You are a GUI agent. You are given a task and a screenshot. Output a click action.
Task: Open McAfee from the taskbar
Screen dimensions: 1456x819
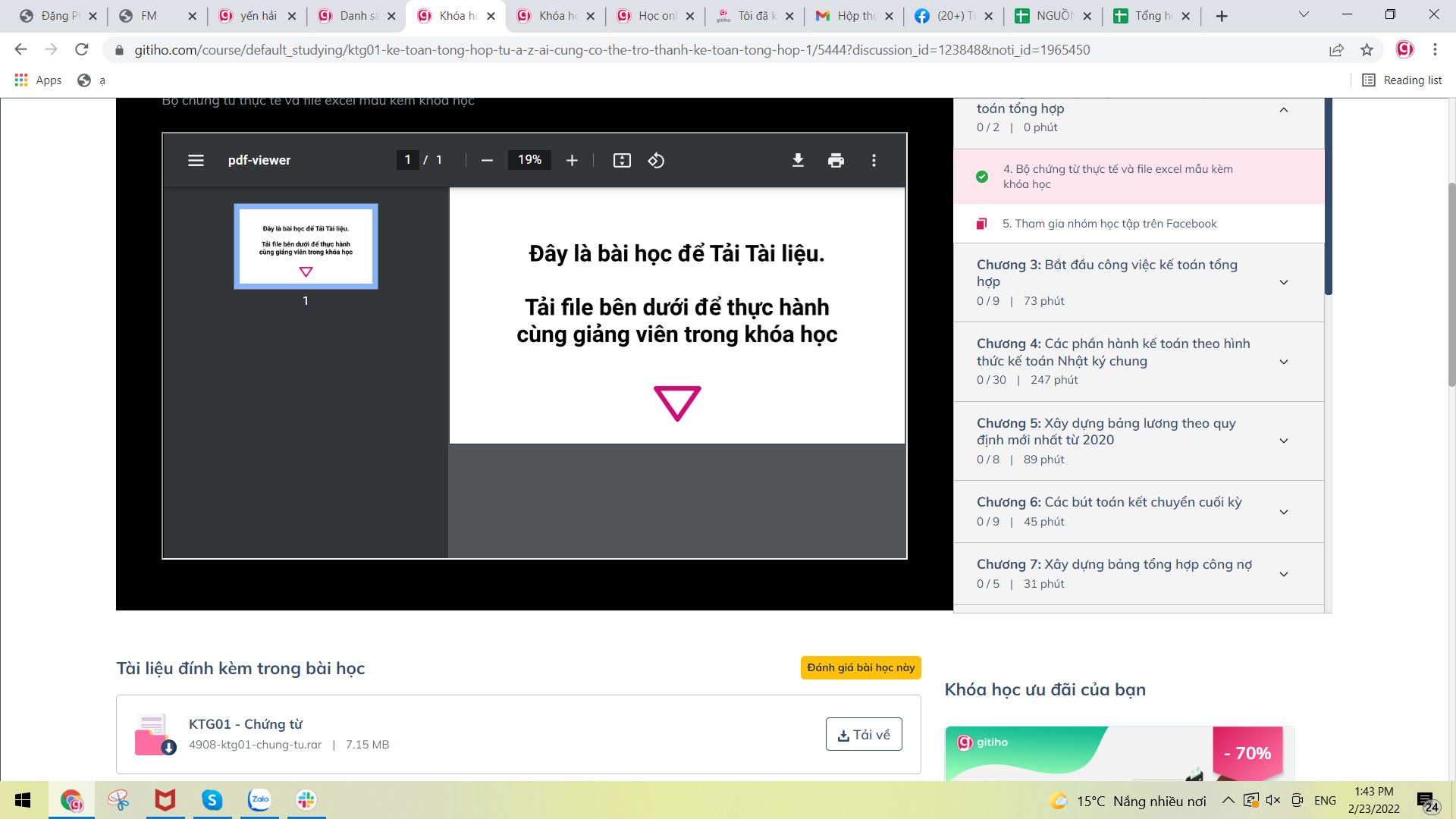[x=165, y=800]
